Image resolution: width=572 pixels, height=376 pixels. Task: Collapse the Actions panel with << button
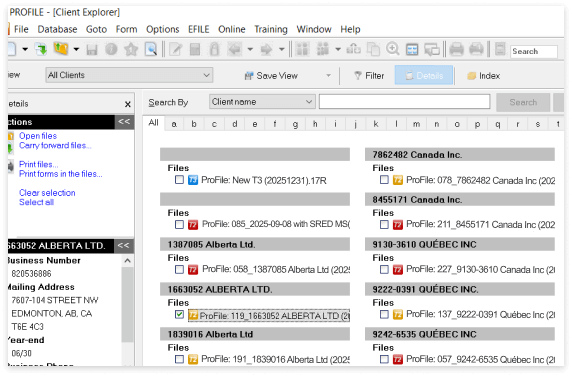124,122
